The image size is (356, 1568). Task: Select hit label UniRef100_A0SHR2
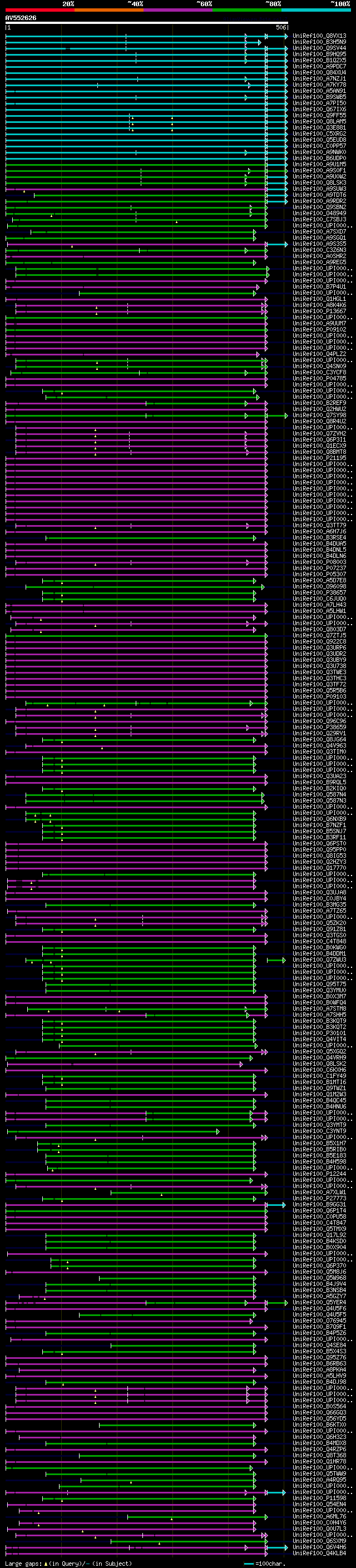pos(319,256)
